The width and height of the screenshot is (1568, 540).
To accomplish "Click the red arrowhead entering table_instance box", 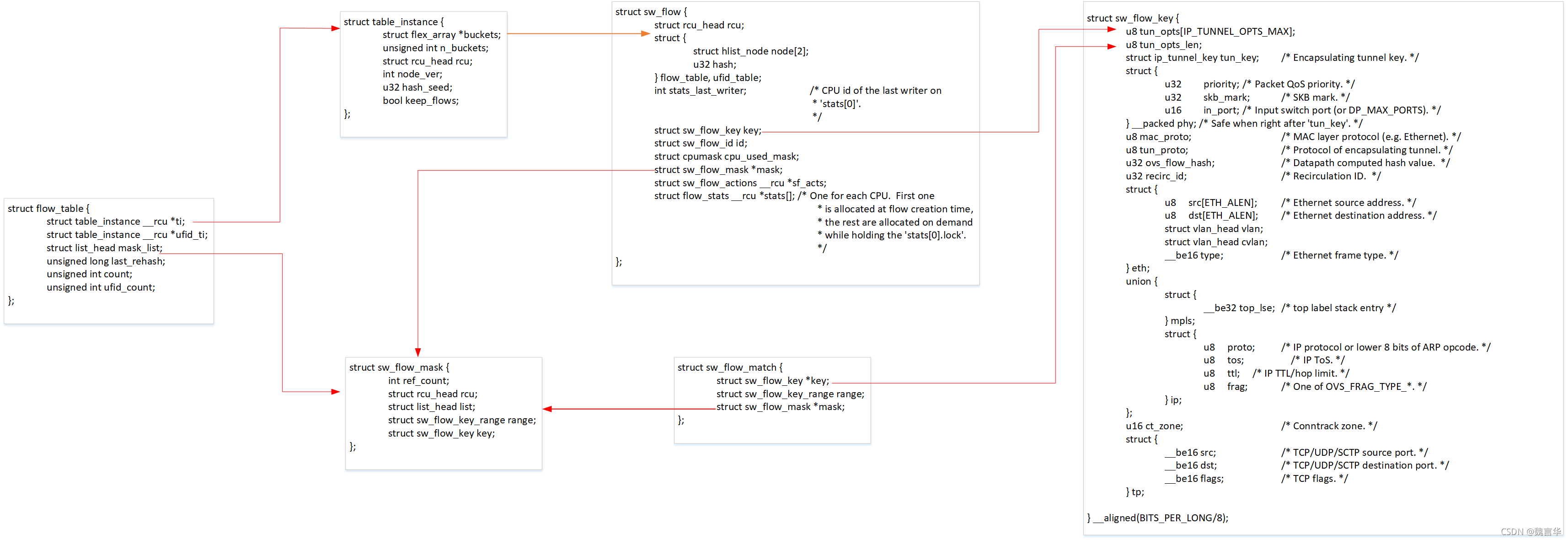I will click(x=335, y=28).
